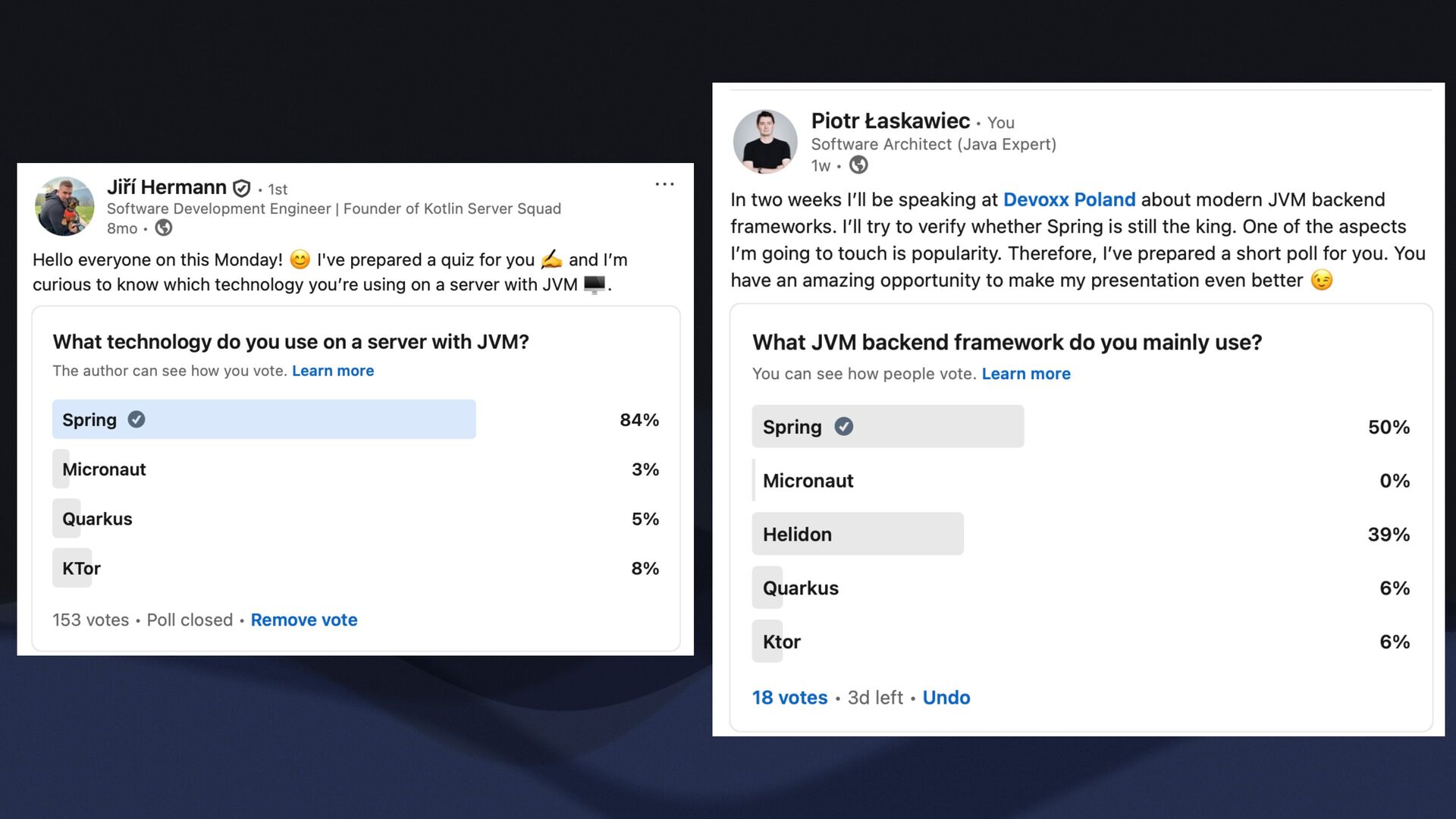Open Jiří Hermann's profile photo
1456x819 pixels.
point(64,206)
